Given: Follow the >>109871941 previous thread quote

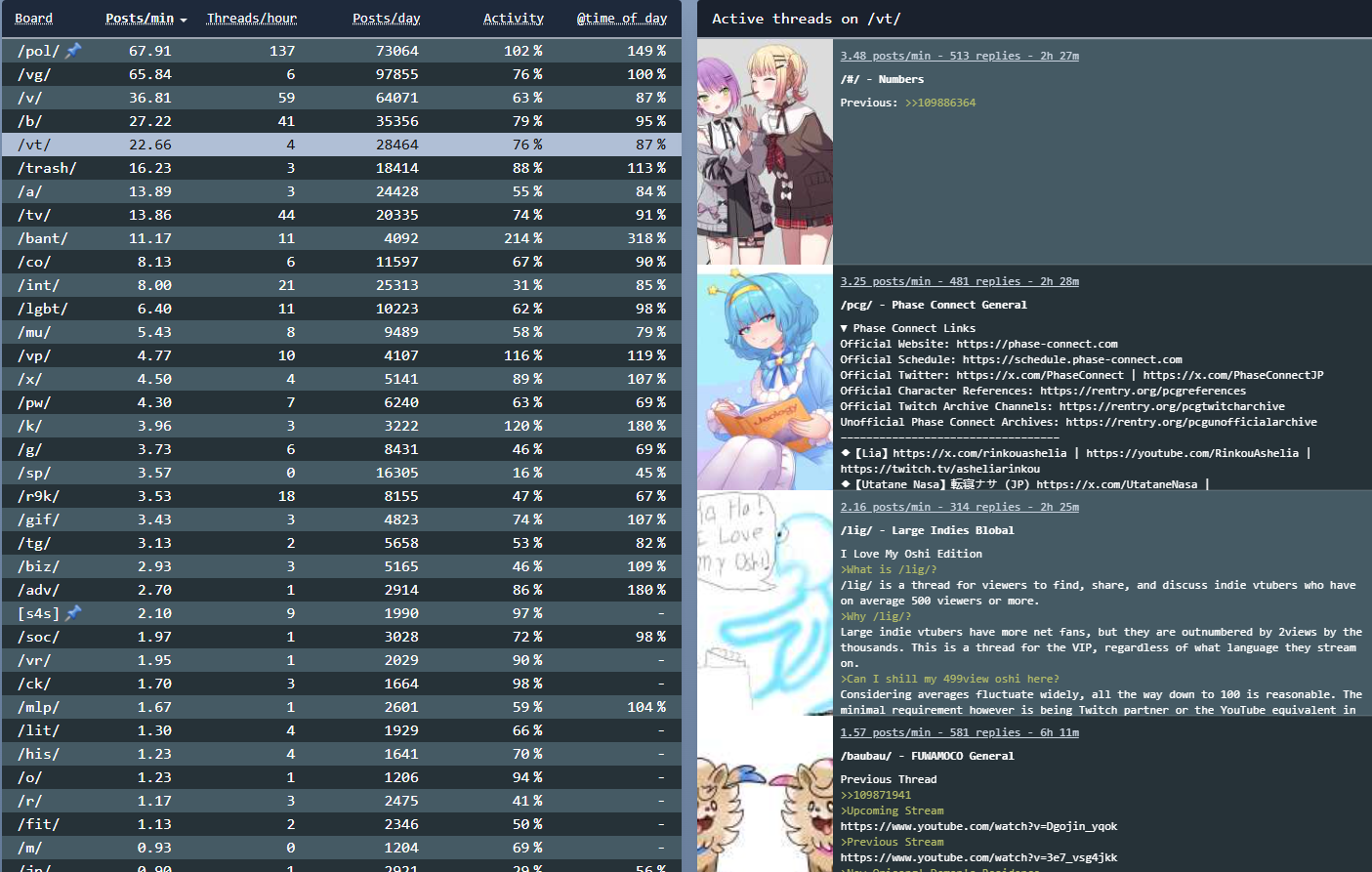Looking at the screenshot, I should coord(876,795).
